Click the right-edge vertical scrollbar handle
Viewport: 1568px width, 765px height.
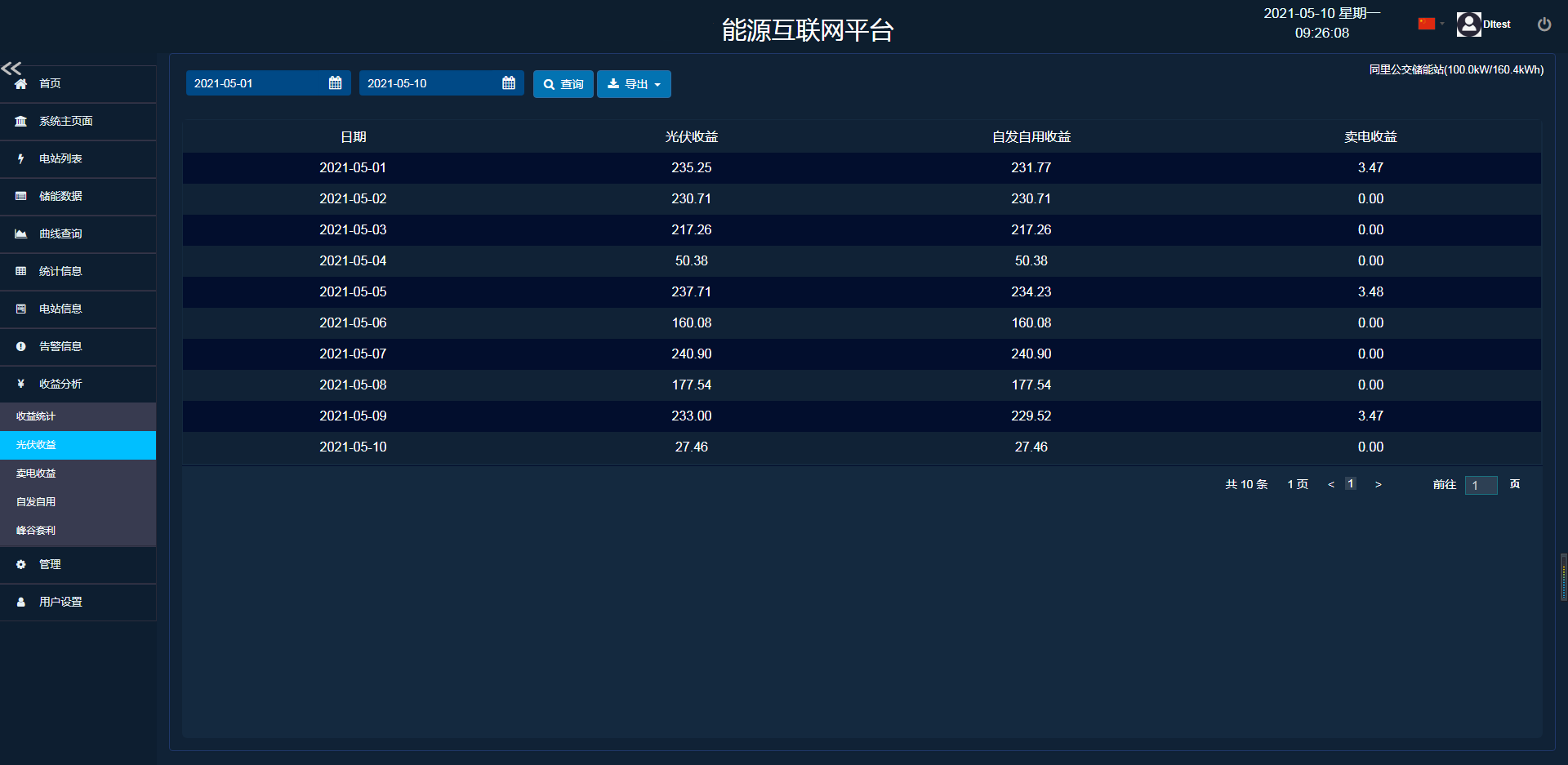[1563, 577]
